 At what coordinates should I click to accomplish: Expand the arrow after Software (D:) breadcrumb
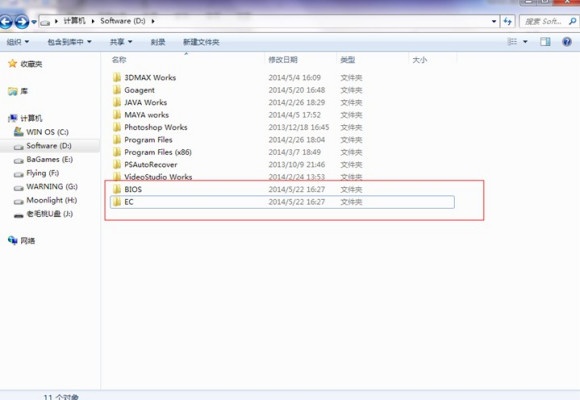pos(153,21)
